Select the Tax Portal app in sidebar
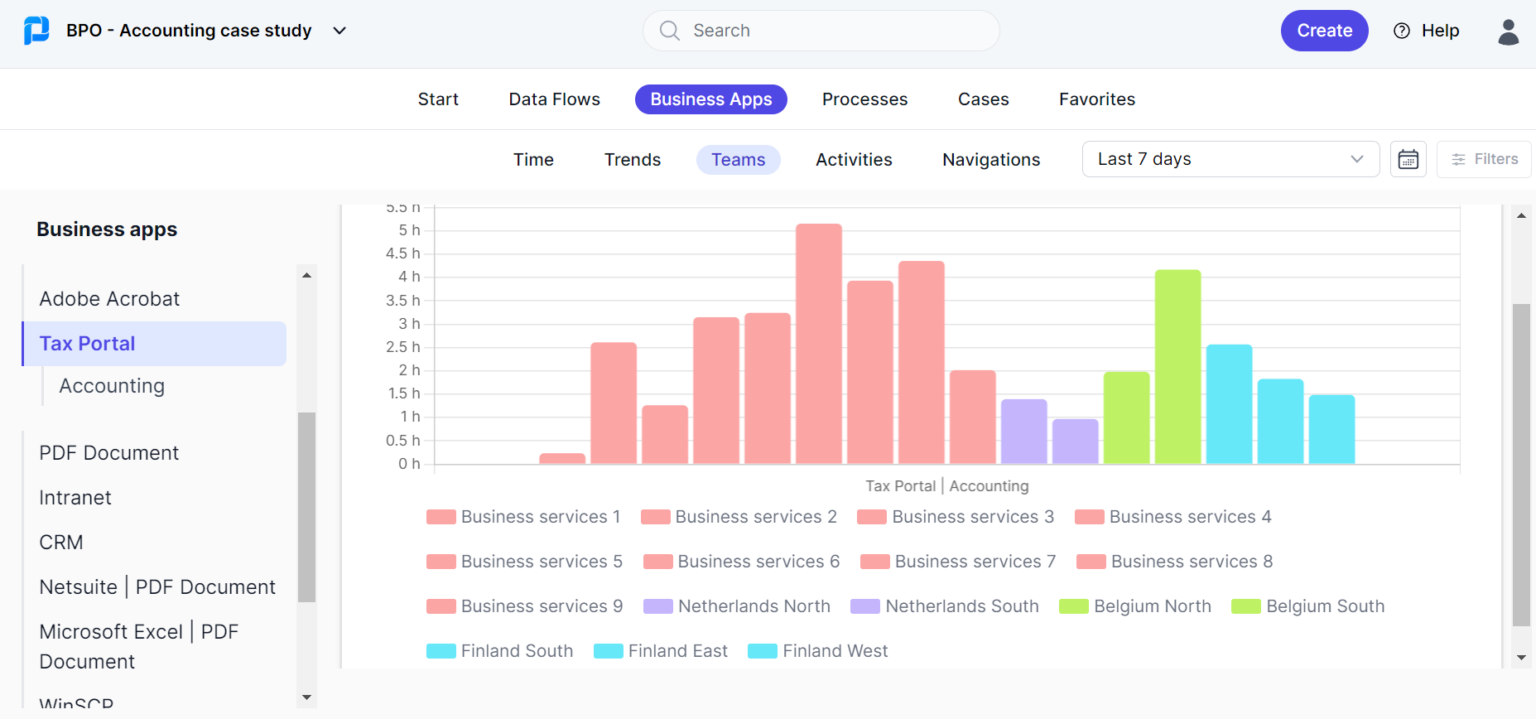This screenshot has height=719, width=1536. [x=87, y=343]
